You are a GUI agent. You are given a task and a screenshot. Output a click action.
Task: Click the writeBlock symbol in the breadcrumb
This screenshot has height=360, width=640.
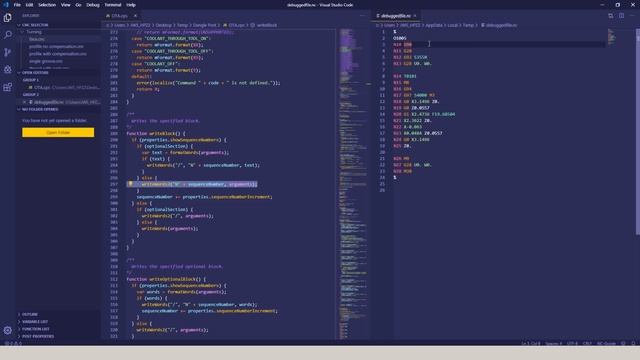tap(264, 25)
